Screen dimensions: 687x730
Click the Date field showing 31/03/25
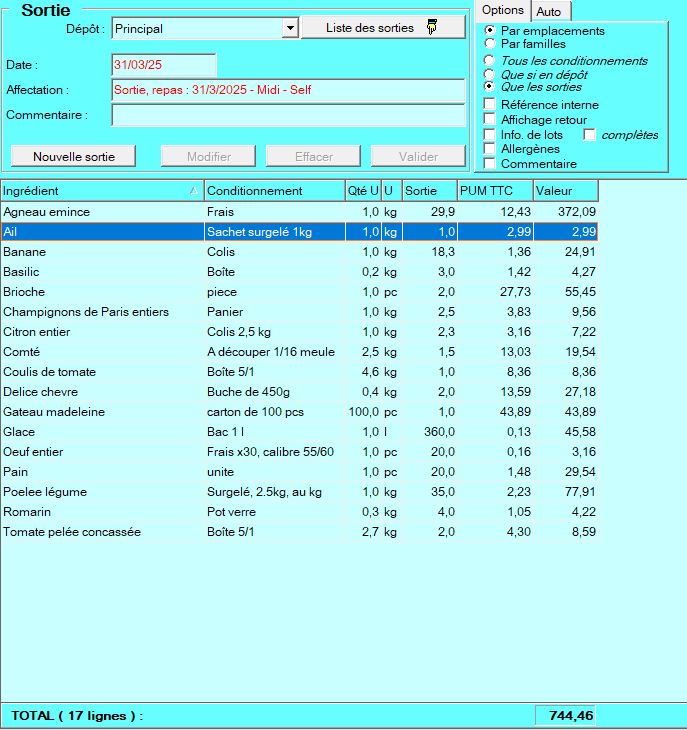pos(163,65)
